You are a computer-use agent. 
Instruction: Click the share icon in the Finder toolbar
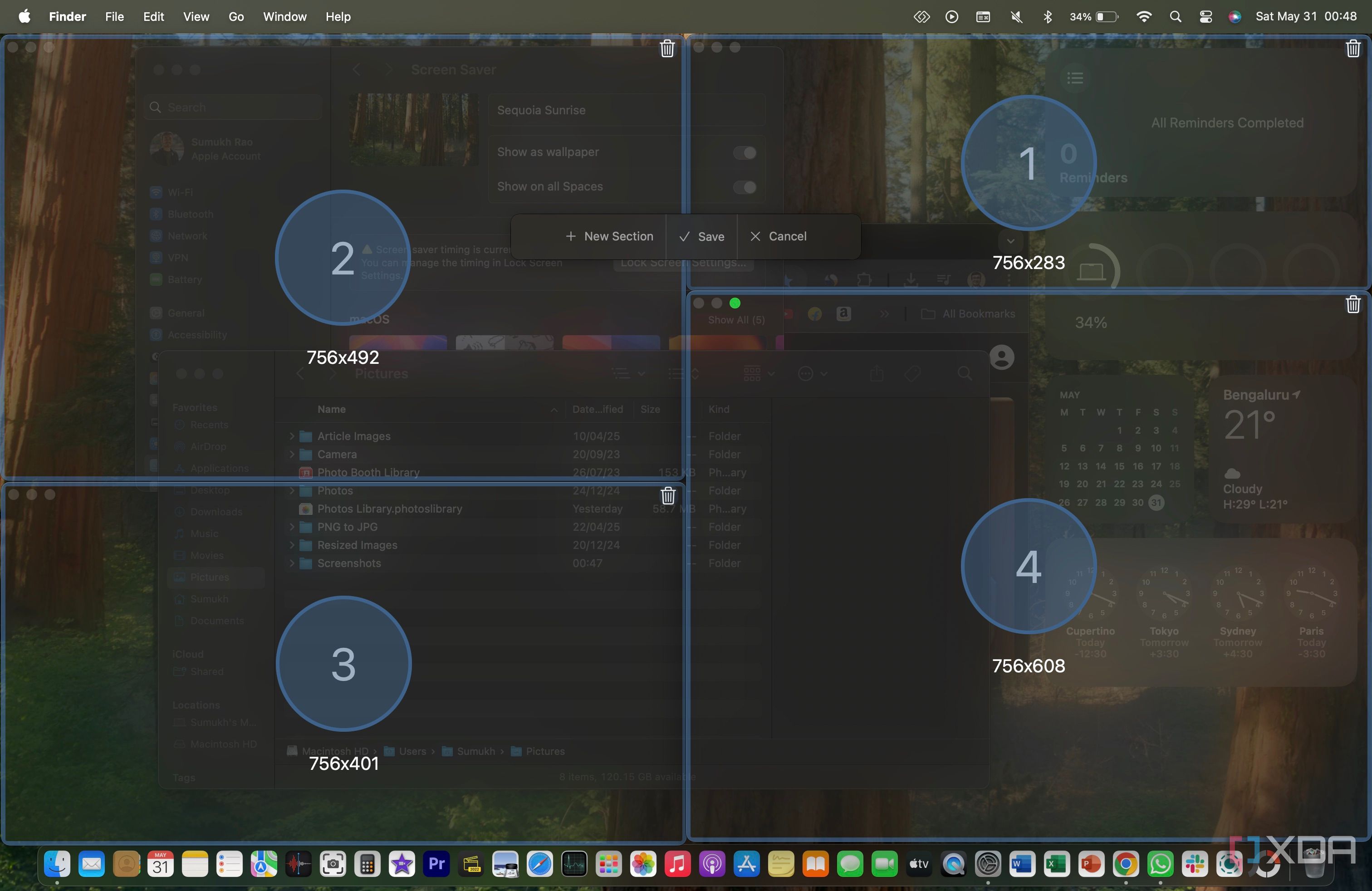(877, 373)
